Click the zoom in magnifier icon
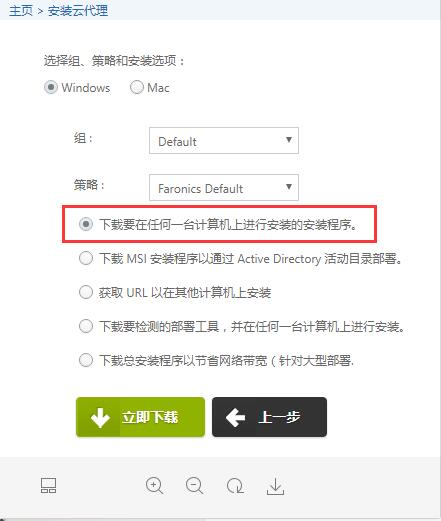Screen dimensions: 441x521 (x=154, y=486)
